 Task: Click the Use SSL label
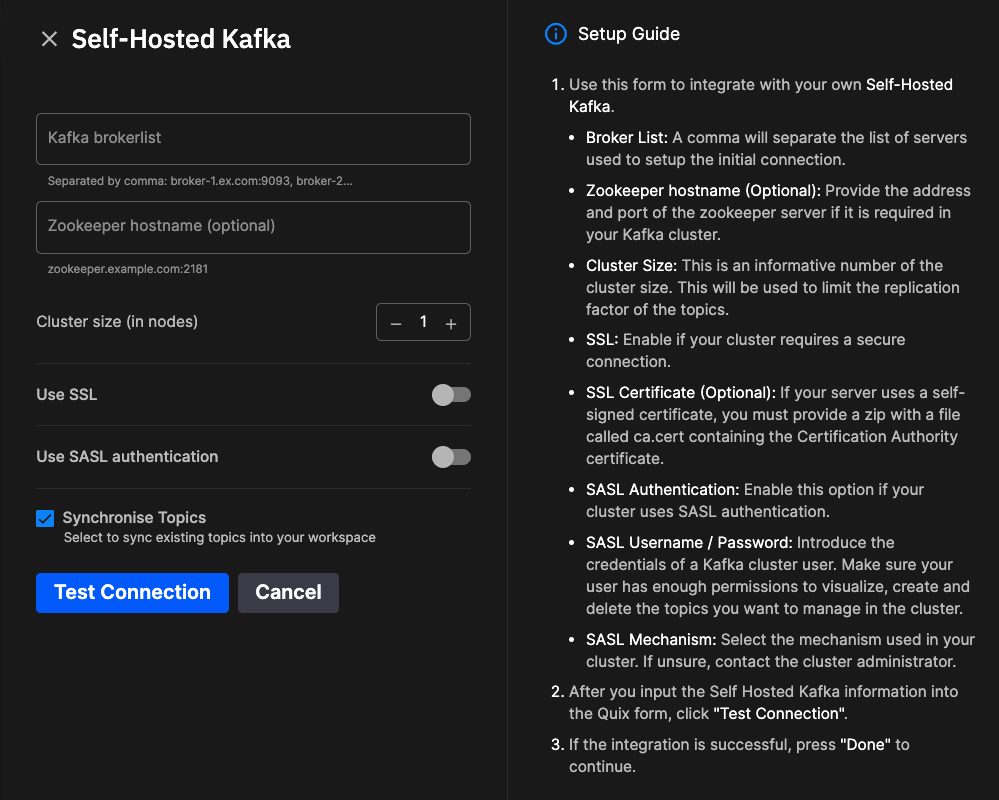click(67, 395)
